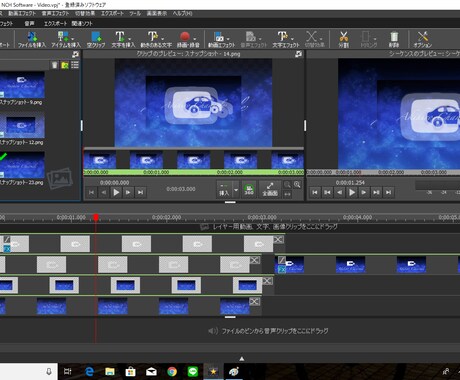Open the エクスポート menu bar item
This screenshot has width=460, height=380.
[x=112, y=13]
